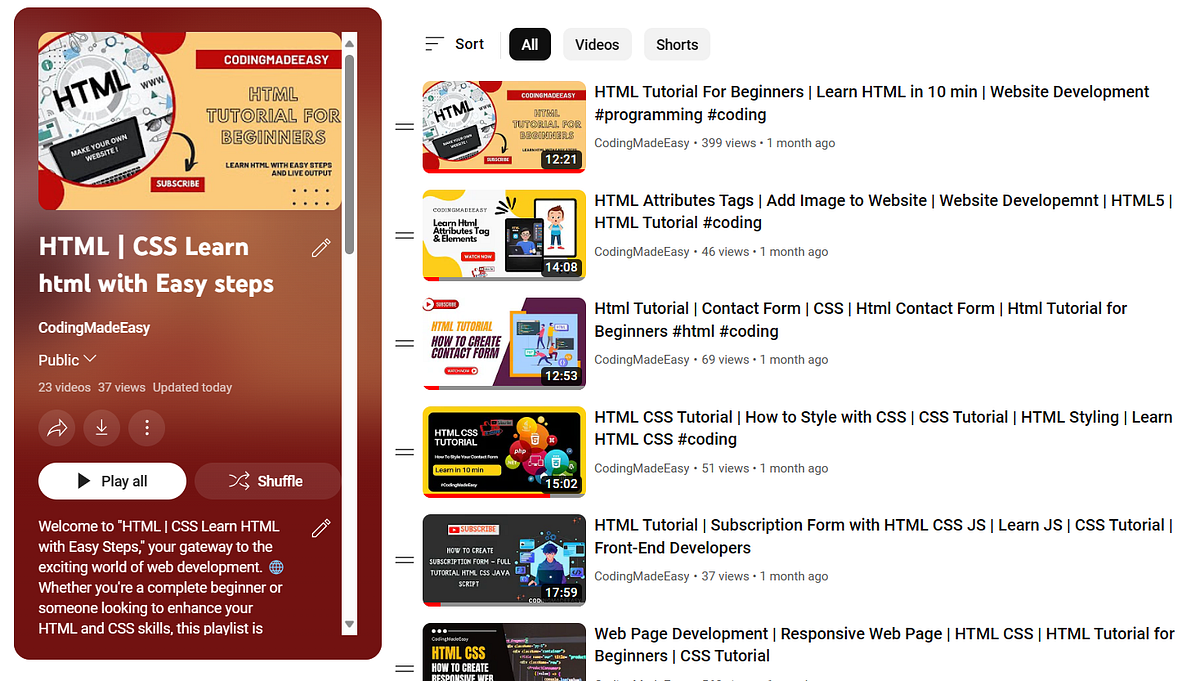
Task: Open the Public visibility dropdown
Action: [67, 359]
